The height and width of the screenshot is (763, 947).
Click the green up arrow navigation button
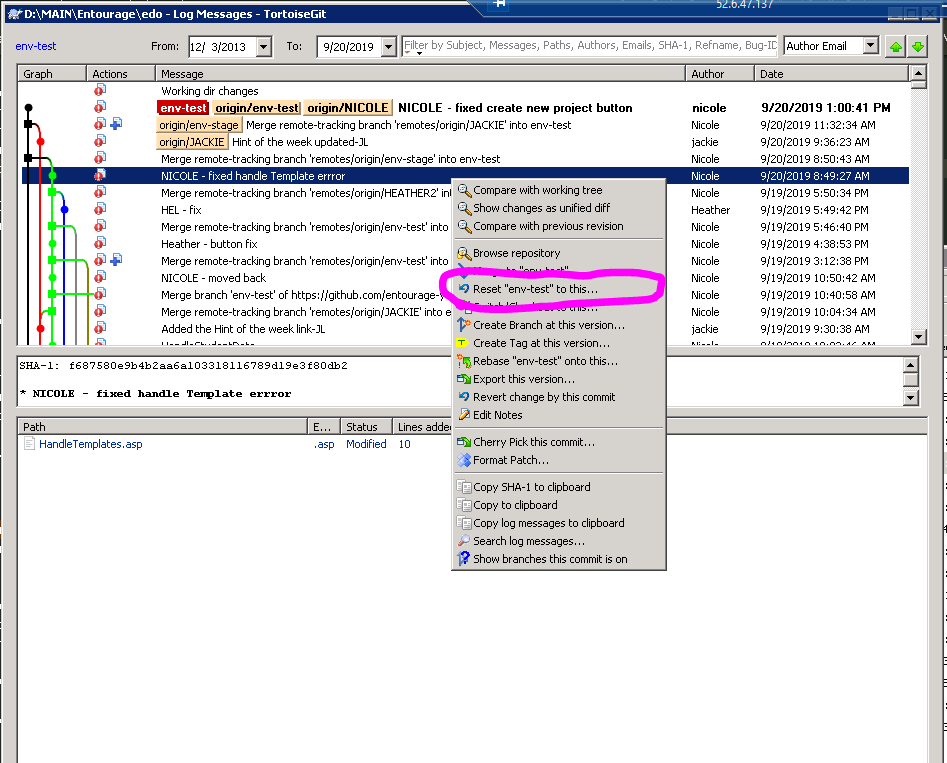coord(896,47)
